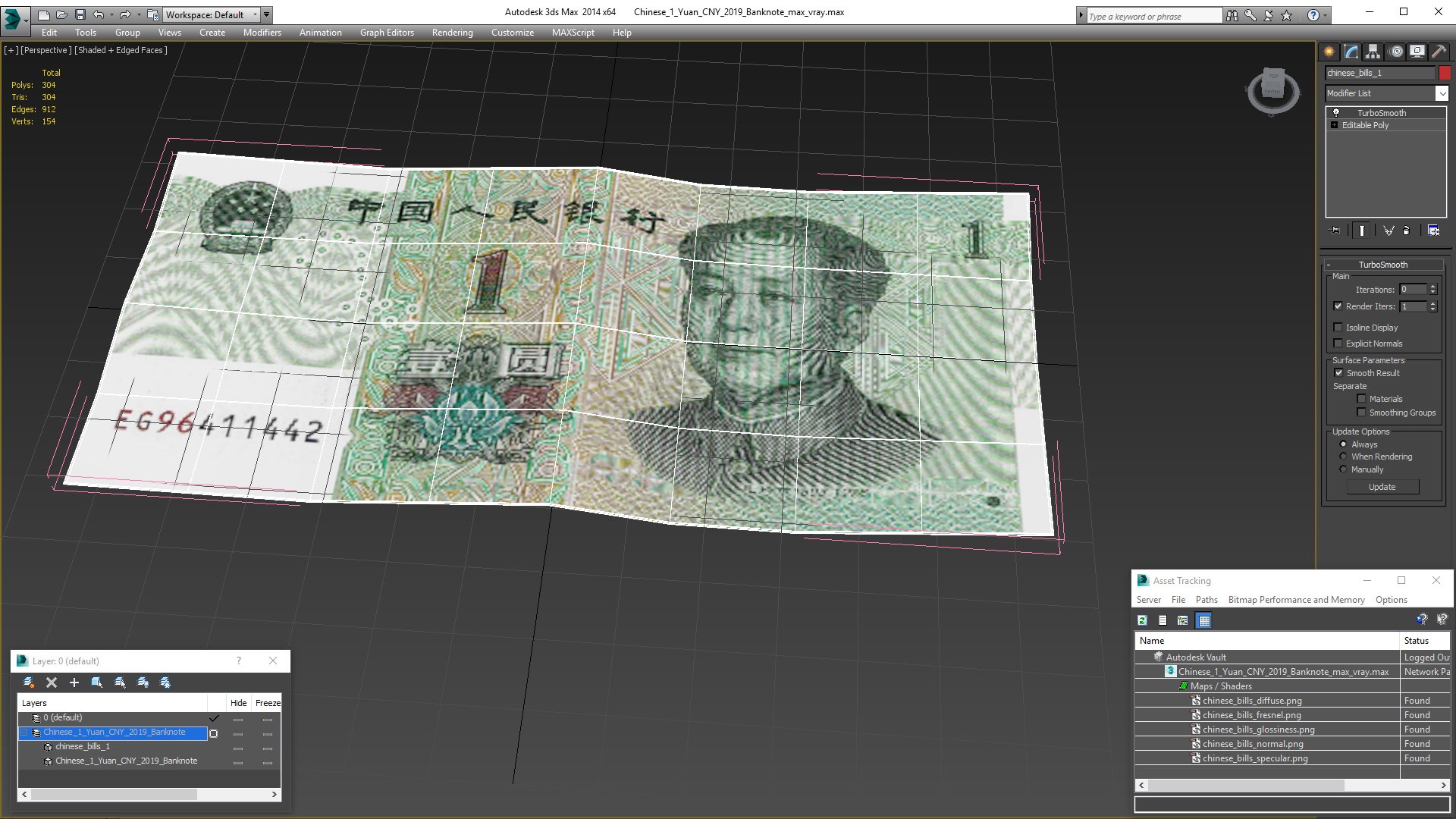
Task: Click Remove Modifier from stack icon
Action: click(x=1407, y=231)
